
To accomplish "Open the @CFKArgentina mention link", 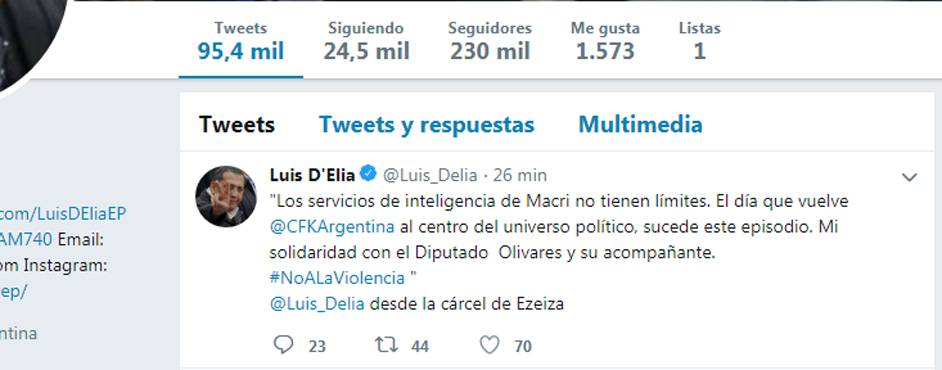I will pos(332,227).
